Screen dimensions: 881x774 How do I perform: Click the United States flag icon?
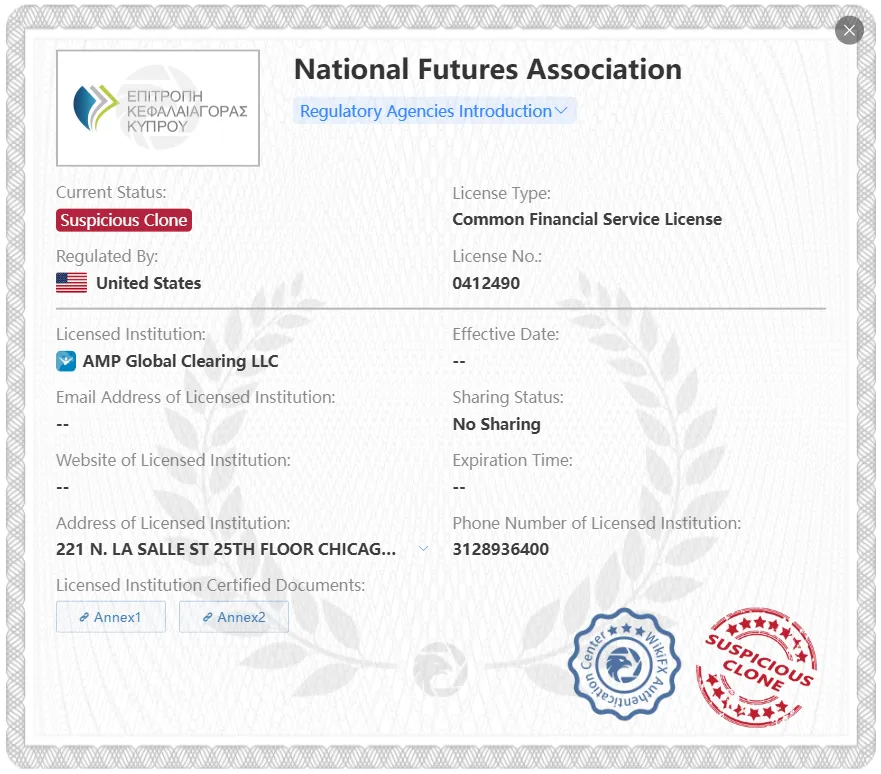click(x=71, y=283)
